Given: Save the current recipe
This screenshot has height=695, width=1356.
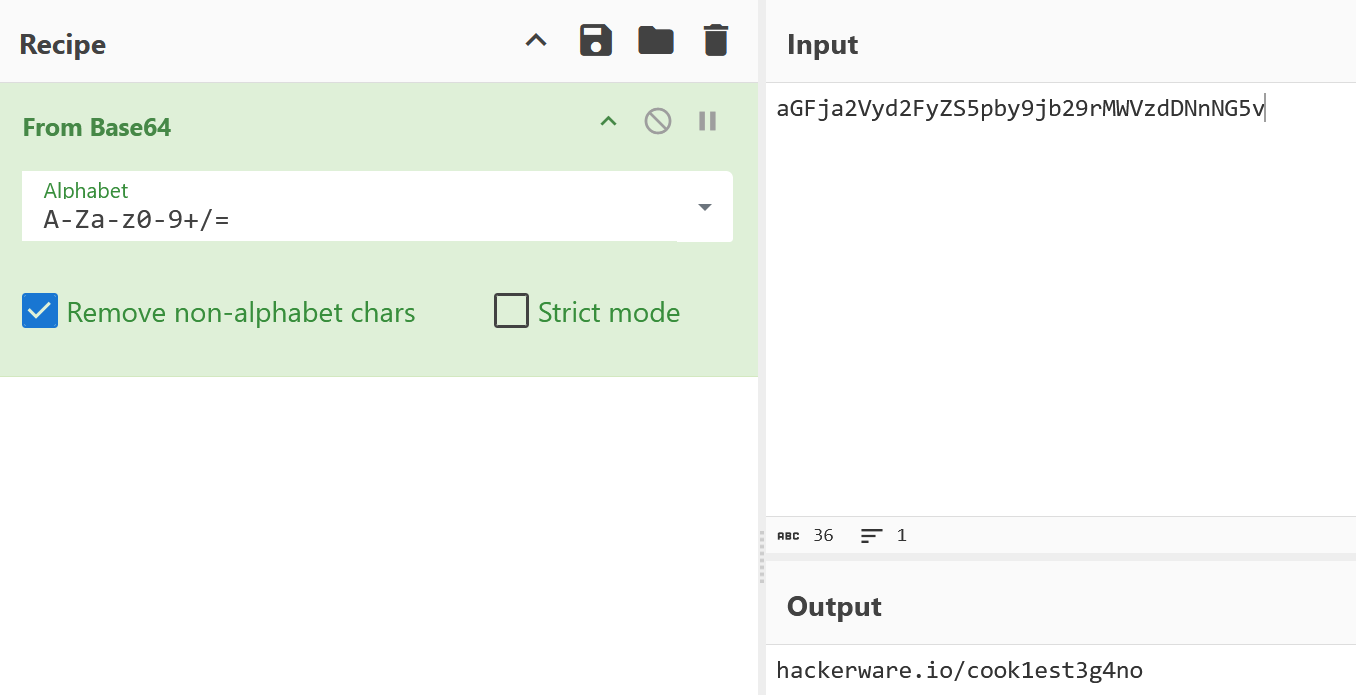Looking at the screenshot, I should 596,41.
